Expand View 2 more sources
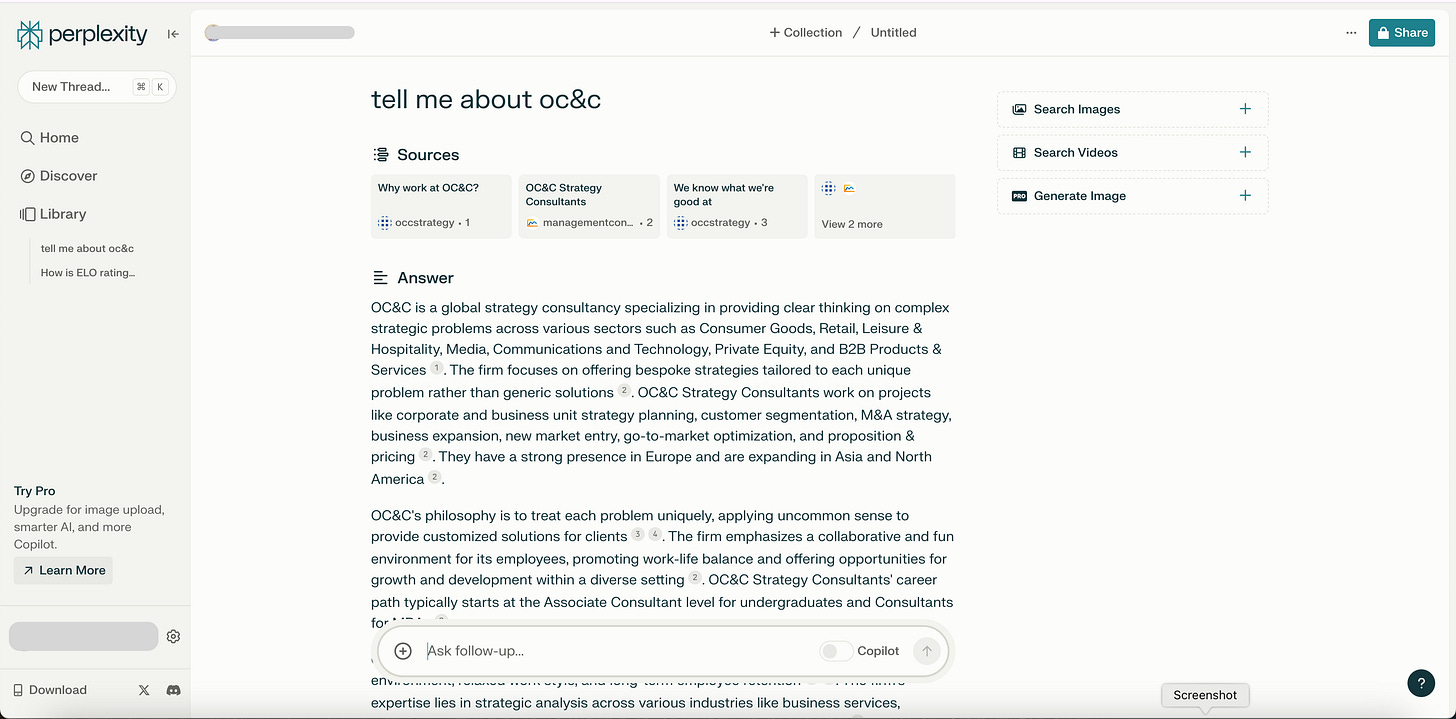This screenshot has height=719, width=1456. tap(885, 206)
